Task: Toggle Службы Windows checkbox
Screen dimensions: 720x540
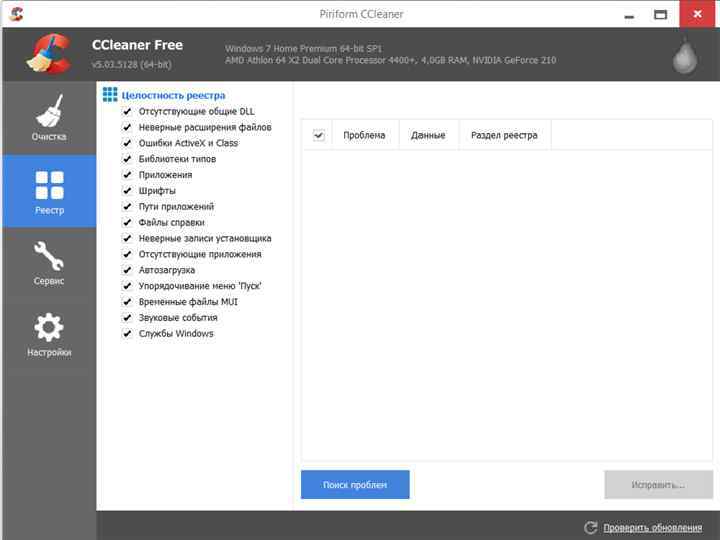Action: (127, 333)
